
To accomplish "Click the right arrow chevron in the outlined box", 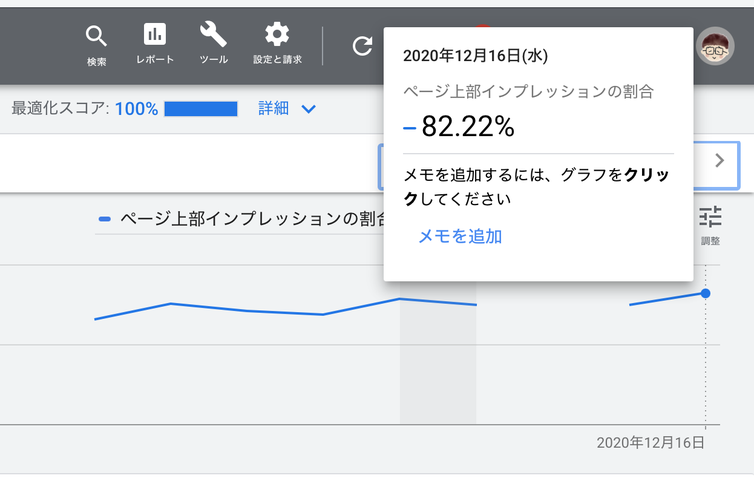I will [x=720, y=161].
